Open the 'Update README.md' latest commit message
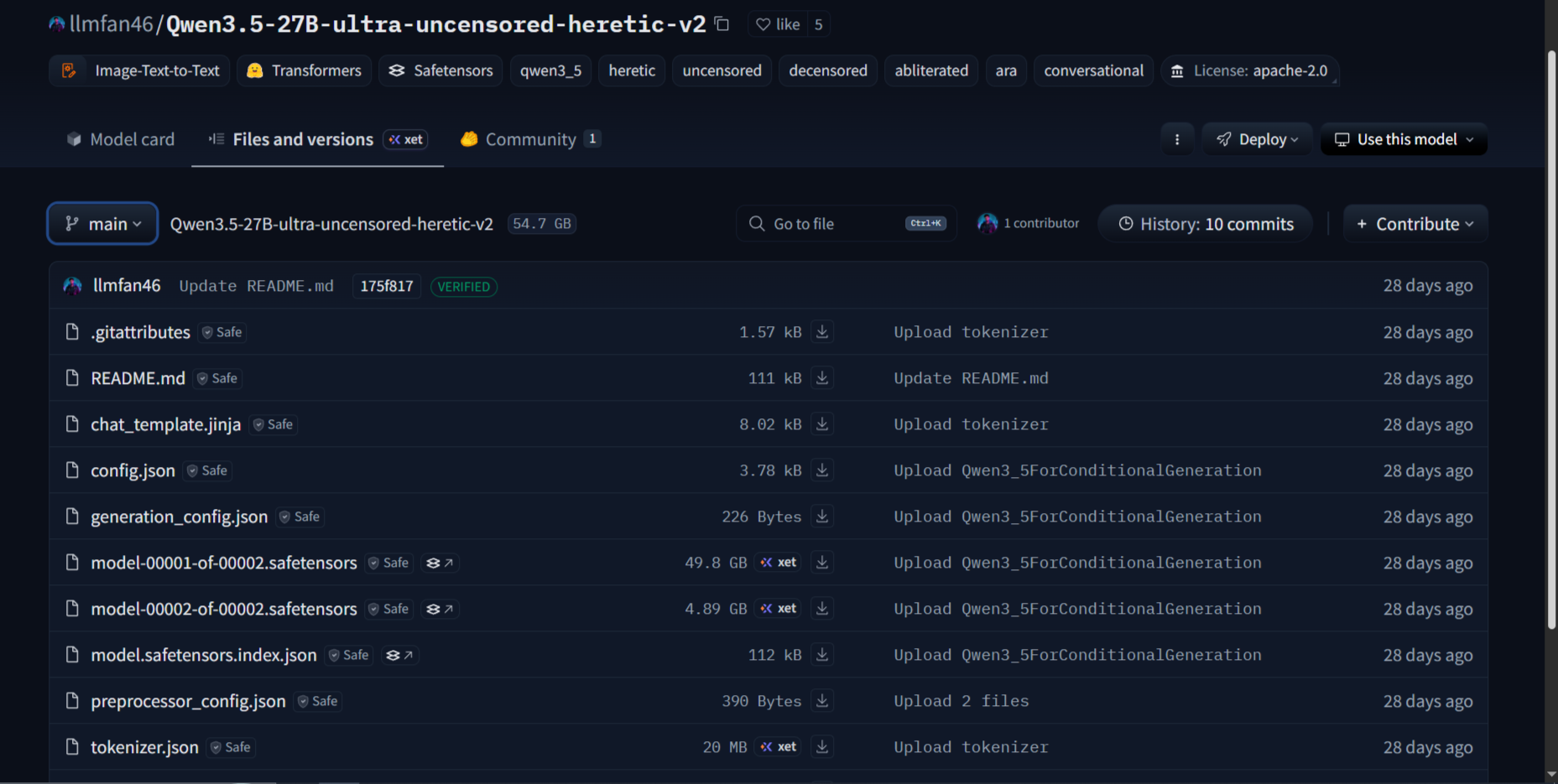Viewport: 1558px width, 784px height. (x=257, y=286)
